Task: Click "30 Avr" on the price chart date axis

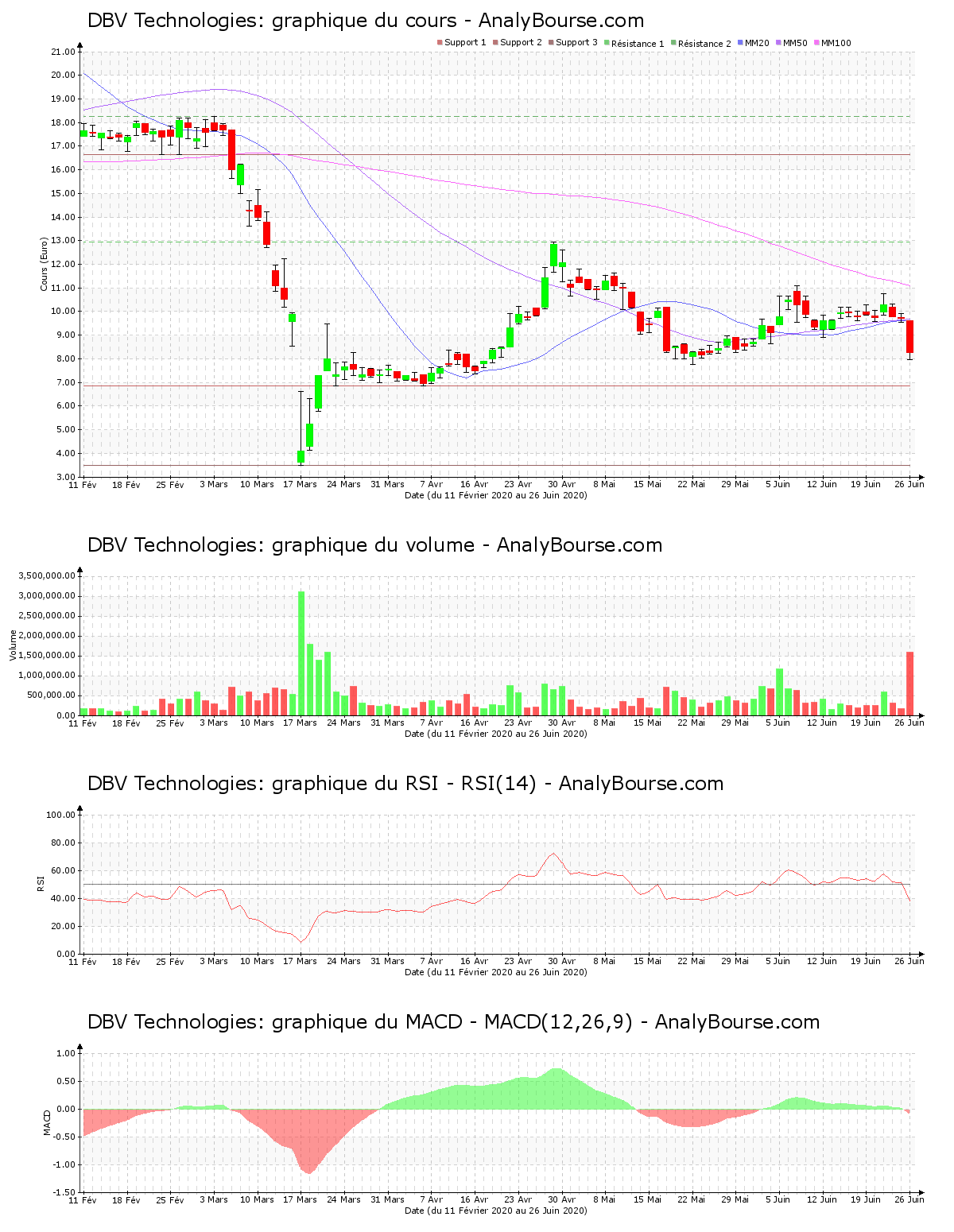Action: point(562,484)
